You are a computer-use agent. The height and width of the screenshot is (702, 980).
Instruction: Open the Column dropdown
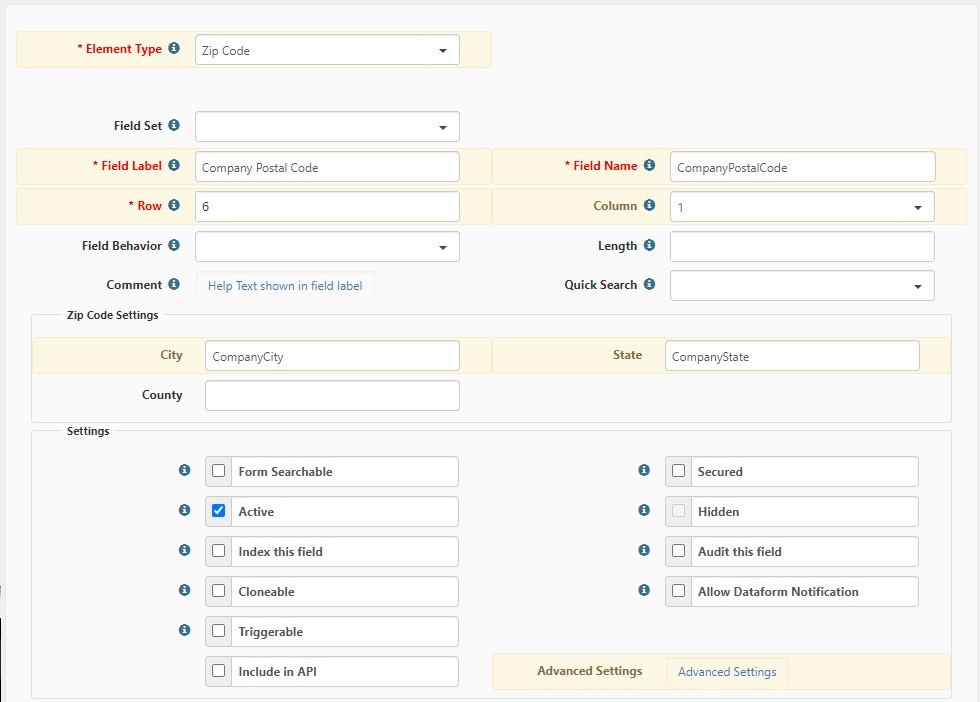tap(802, 207)
